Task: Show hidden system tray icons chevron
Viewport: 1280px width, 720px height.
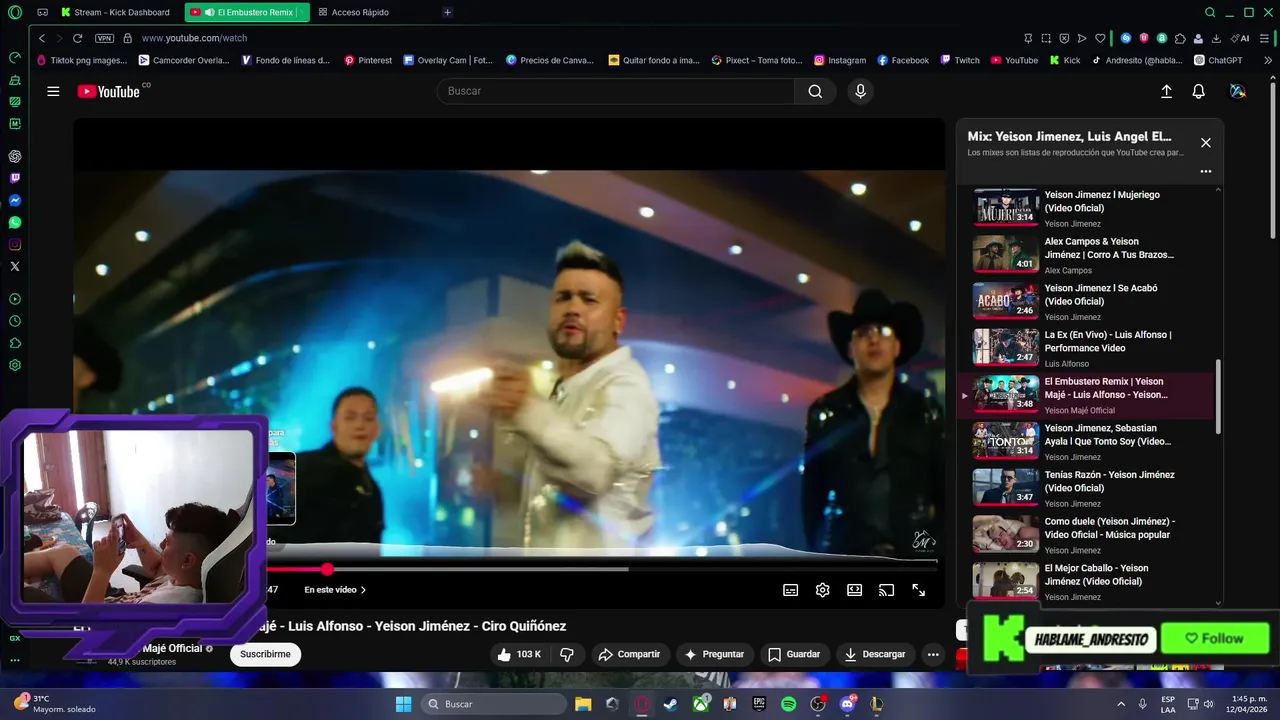Action: [1120, 704]
